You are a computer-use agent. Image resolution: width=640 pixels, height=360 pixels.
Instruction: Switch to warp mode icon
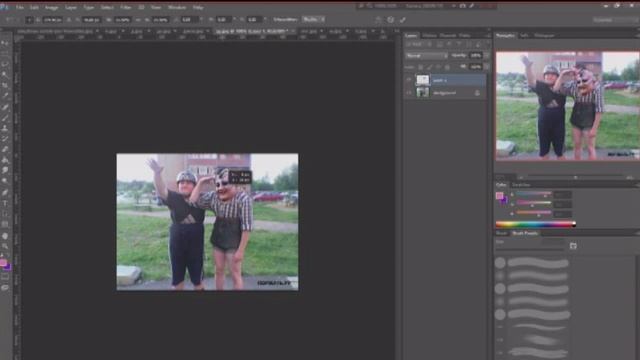click(x=378, y=20)
